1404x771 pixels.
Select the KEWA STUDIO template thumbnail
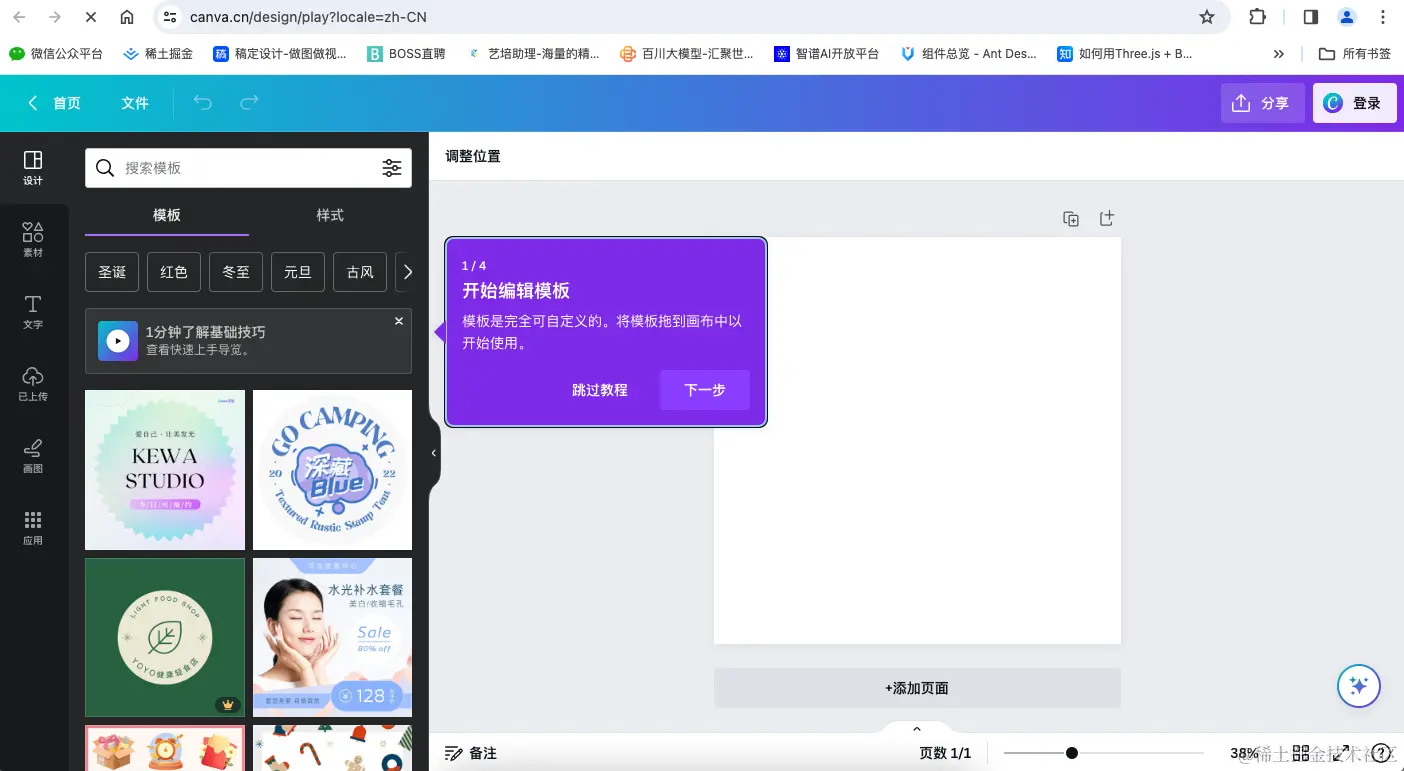point(164,469)
